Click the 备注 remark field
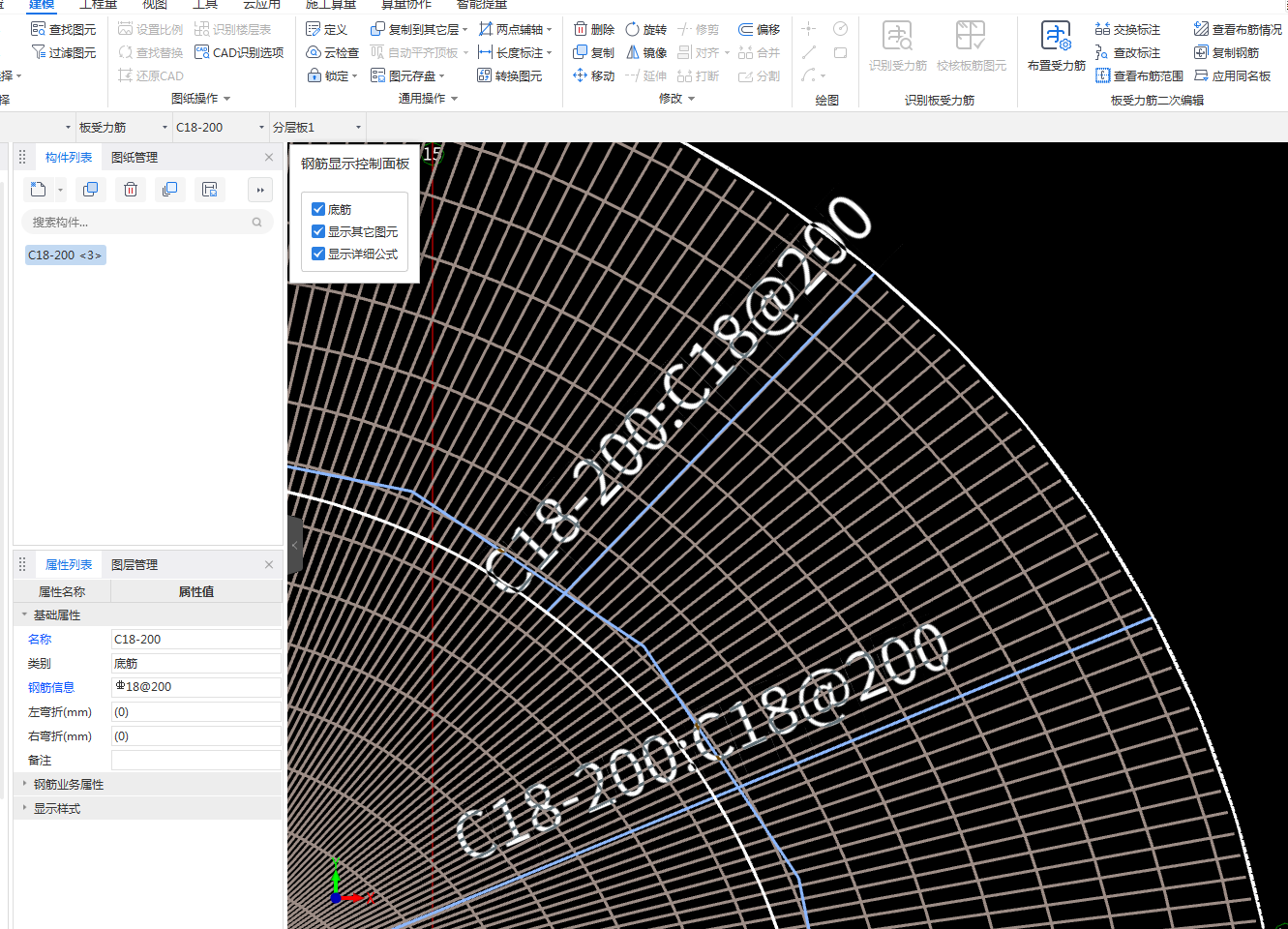 [x=196, y=760]
